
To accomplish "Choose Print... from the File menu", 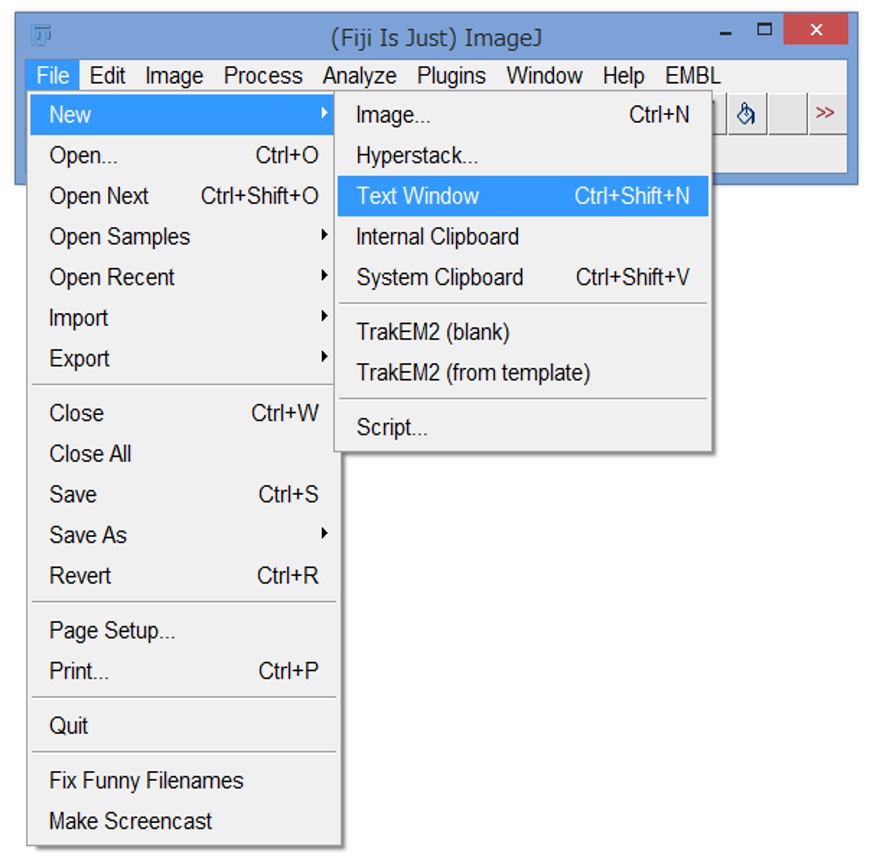I will click(182, 671).
